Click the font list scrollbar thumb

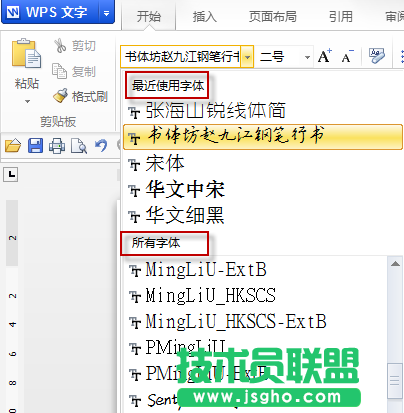pyautogui.click(x=395, y=381)
